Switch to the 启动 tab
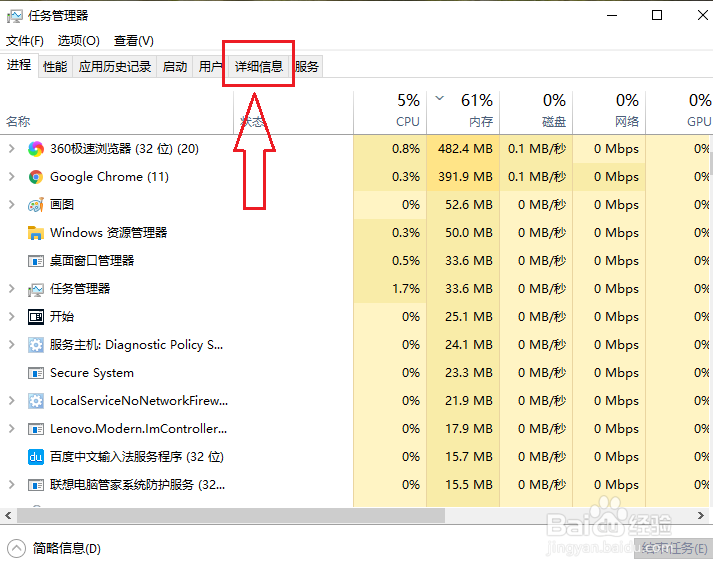The width and height of the screenshot is (713, 572). click(175, 67)
